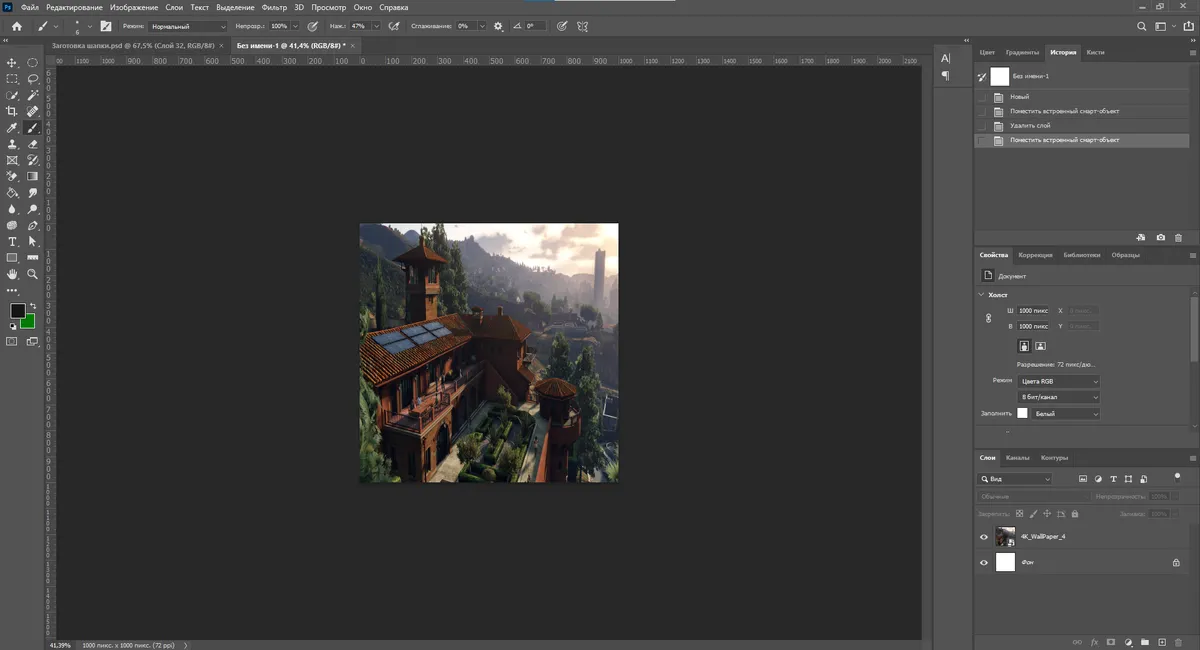Select the Move tool
Image resolution: width=1200 pixels, height=650 pixels.
[x=12, y=62]
